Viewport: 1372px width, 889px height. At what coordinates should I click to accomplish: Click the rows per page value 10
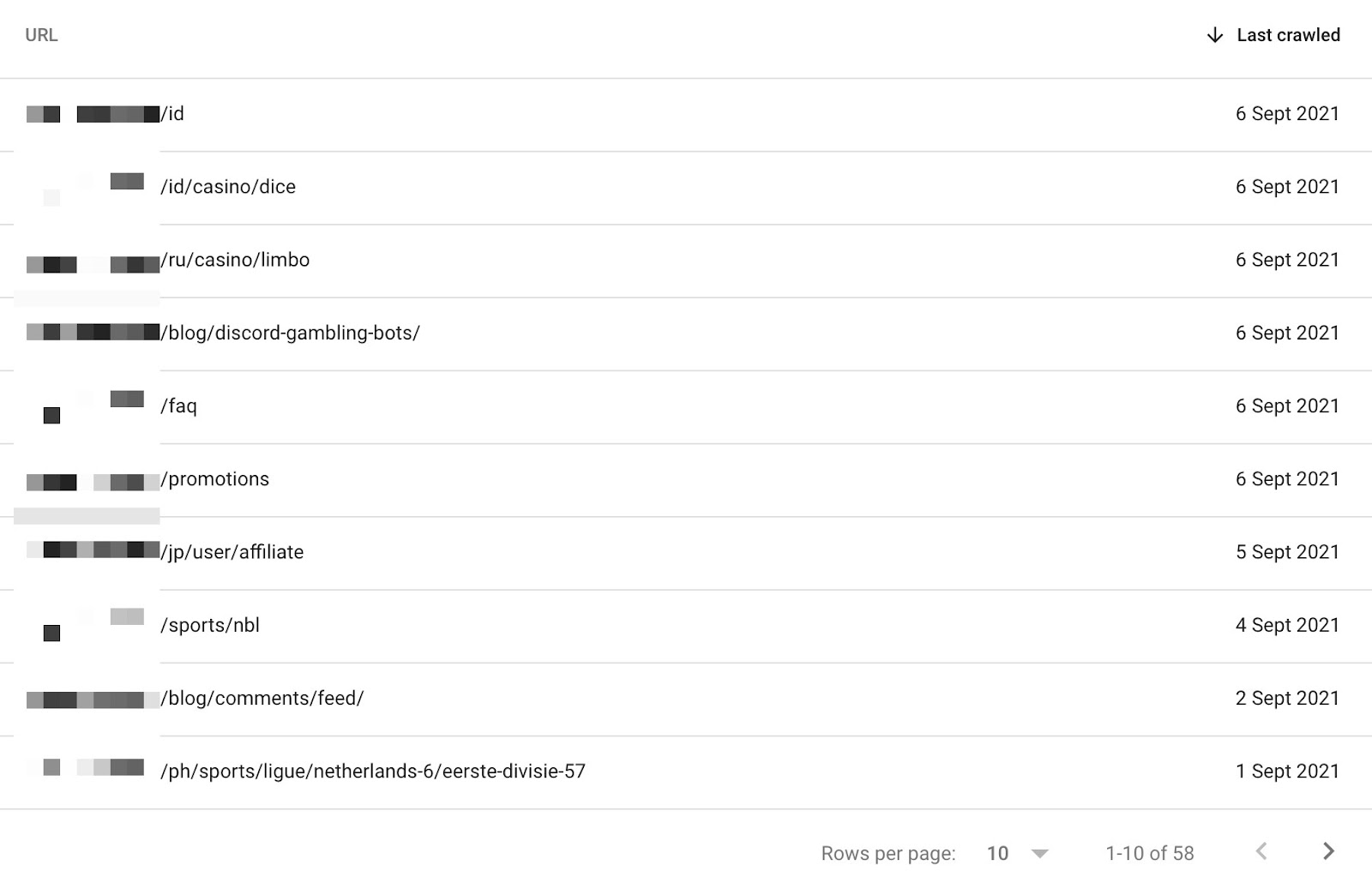(x=997, y=853)
